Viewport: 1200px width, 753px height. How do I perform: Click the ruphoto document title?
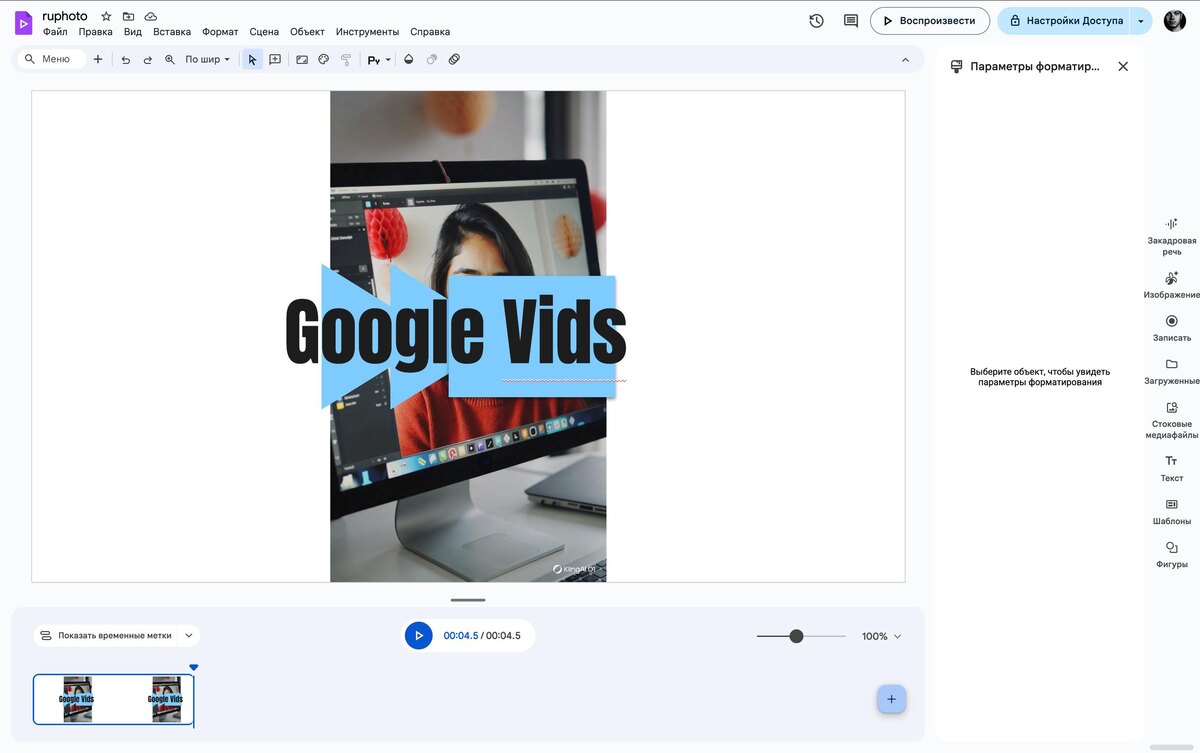pyautogui.click(x=65, y=16)
